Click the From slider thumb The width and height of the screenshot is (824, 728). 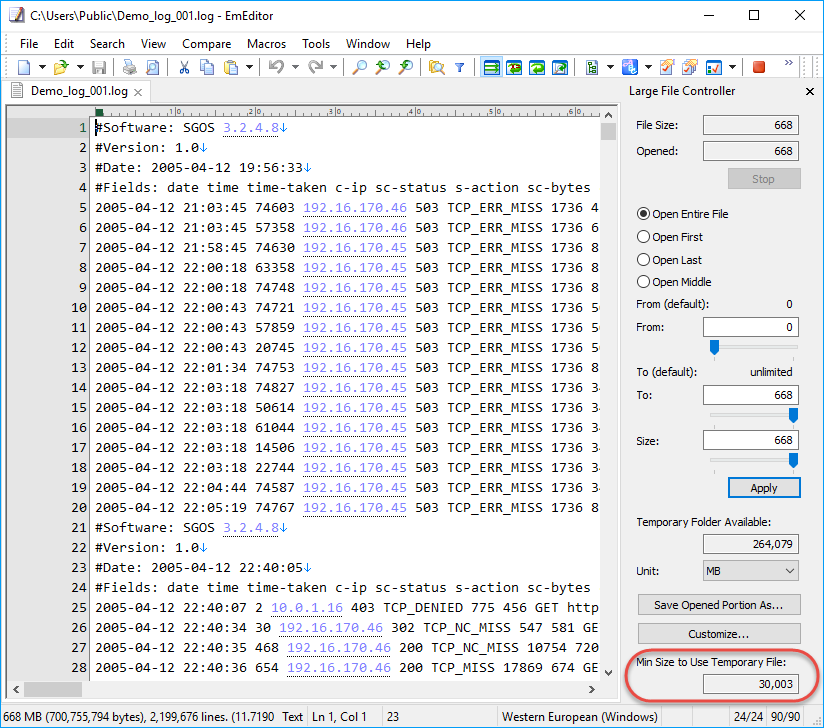(714, 347)
